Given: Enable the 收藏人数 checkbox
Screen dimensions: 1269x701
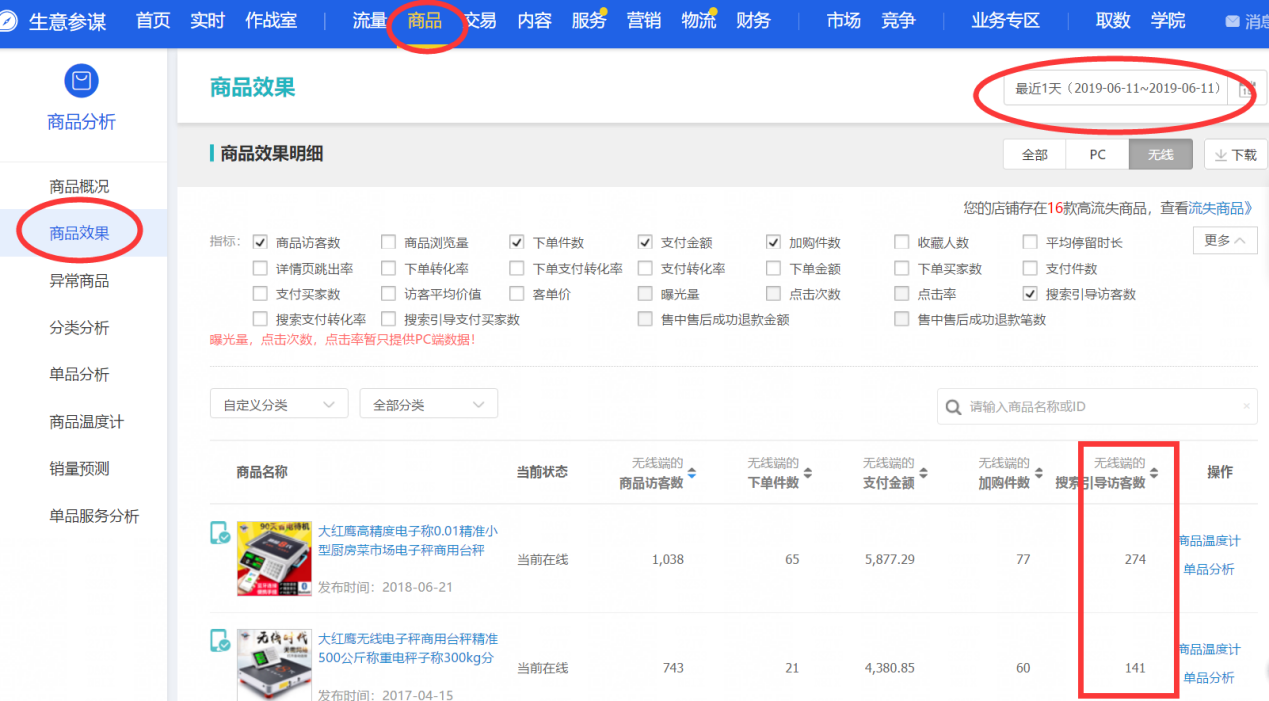Looking at the screenshot, I should (x=902, y=242).
